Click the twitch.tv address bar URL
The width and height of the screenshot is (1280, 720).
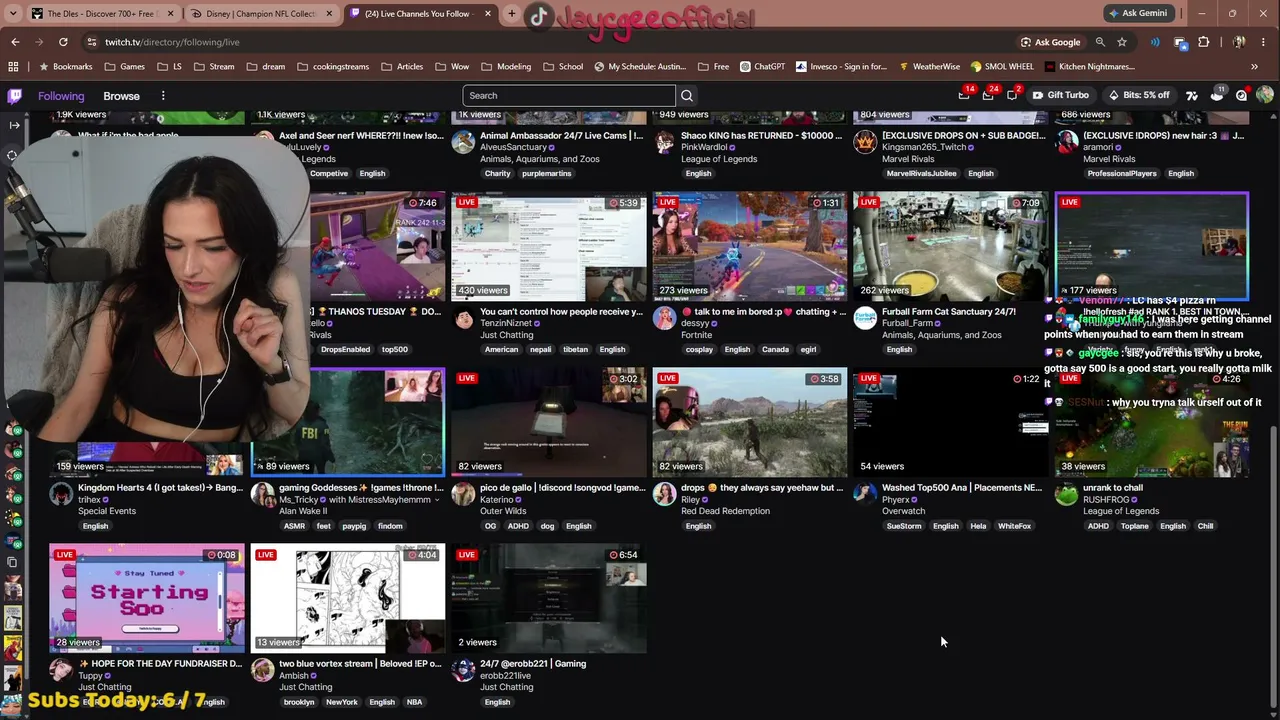point(172,42)
